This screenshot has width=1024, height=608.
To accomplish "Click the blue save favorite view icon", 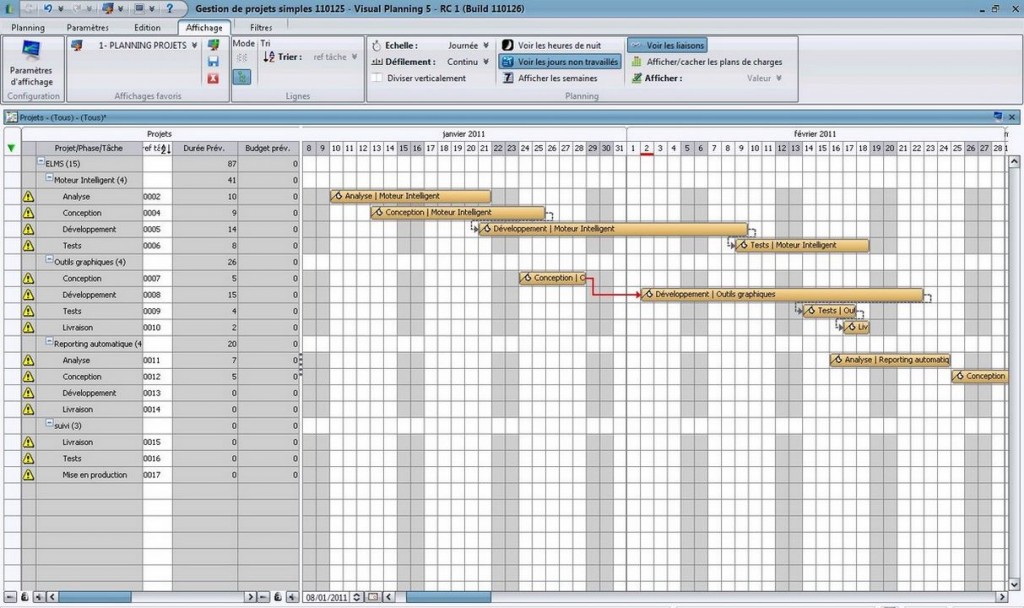I will (213, 61).
